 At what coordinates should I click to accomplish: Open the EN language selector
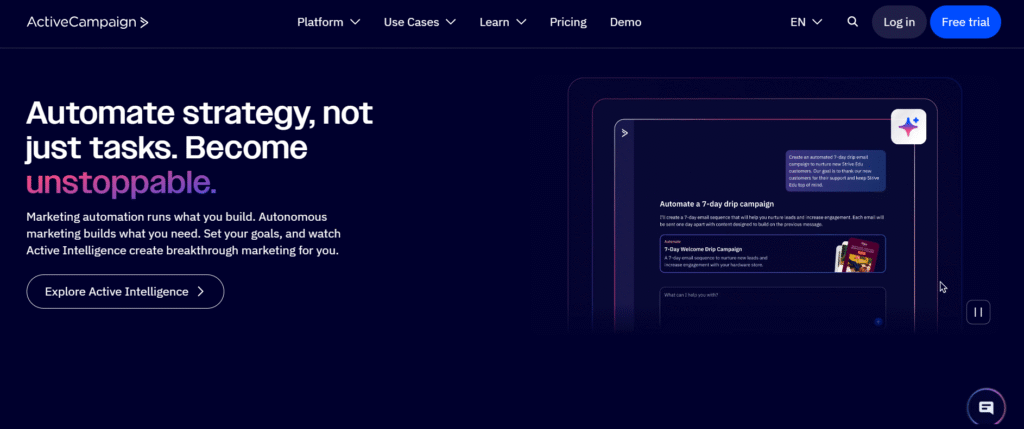(806, 22)
